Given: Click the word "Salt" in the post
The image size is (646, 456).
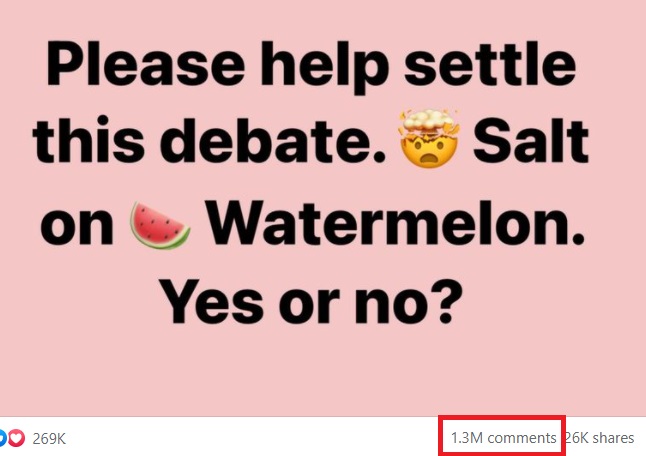Looking at the screenshot, I should point(530,140).
